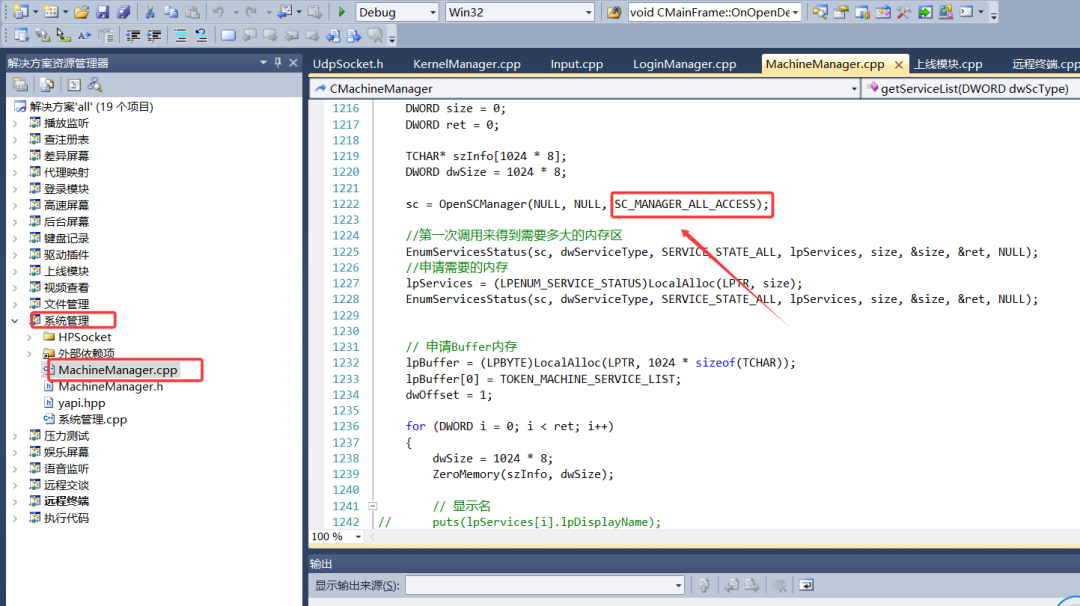Screen dimensions: 1080x606
Task: Toggle Show All Files in Solution Explorer
Action: pyautogui.click(x=46, y=84)
